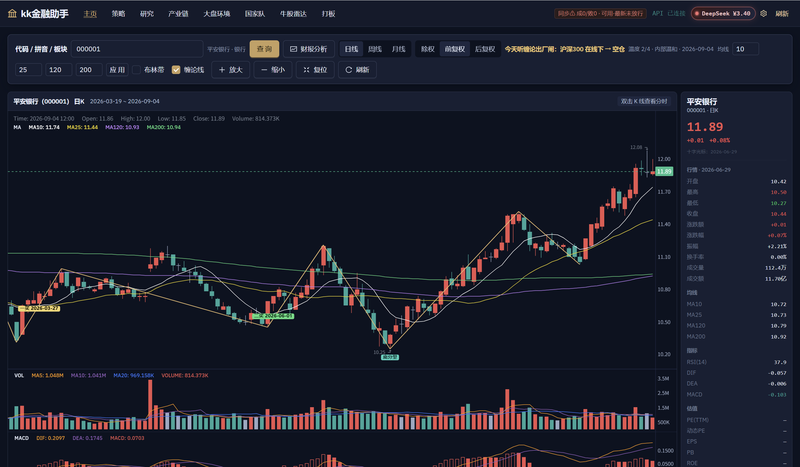Select 前复权 price adjustment option

[455, 49]
